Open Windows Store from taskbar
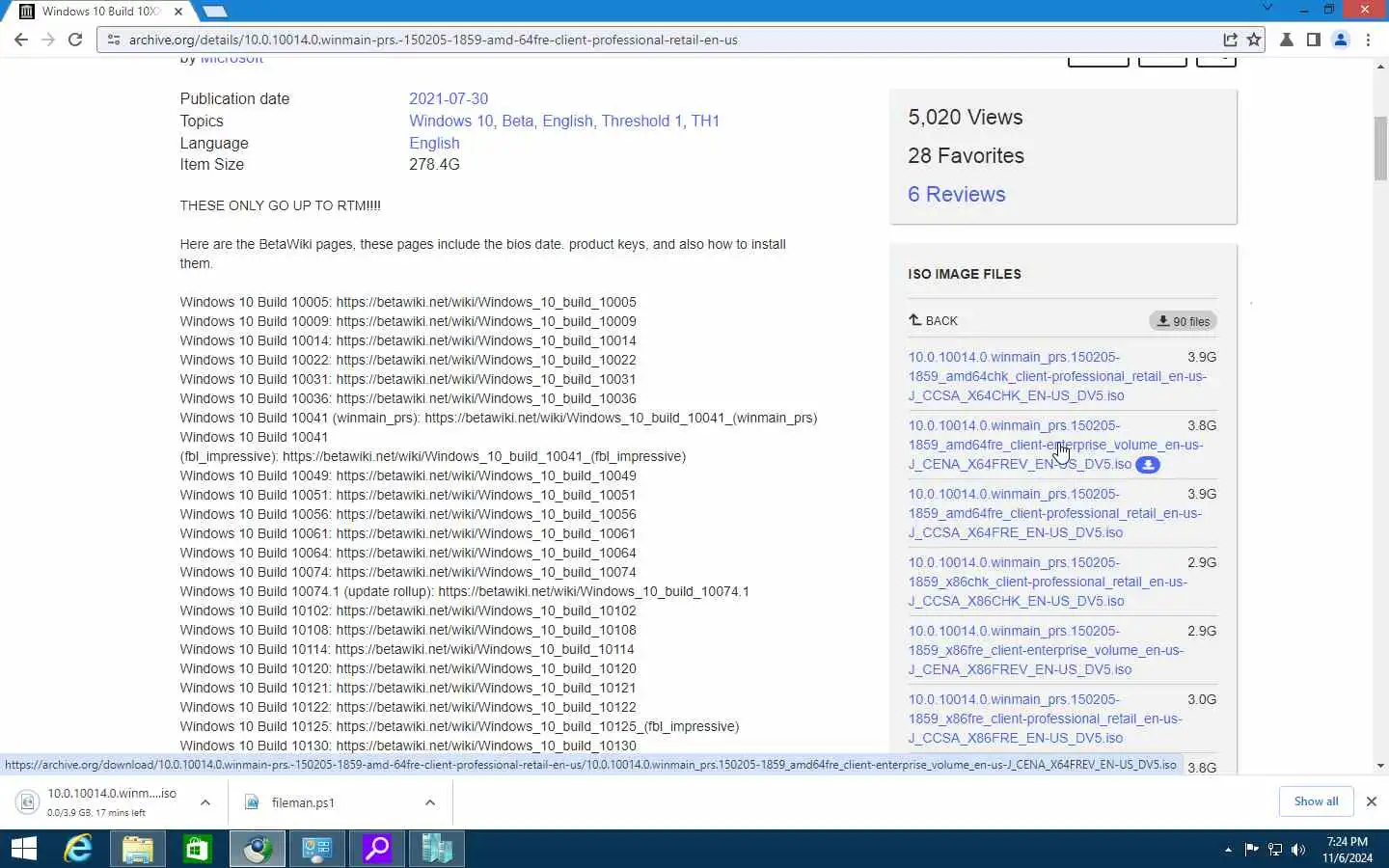The image size is (1389, 868). (198, 849)
